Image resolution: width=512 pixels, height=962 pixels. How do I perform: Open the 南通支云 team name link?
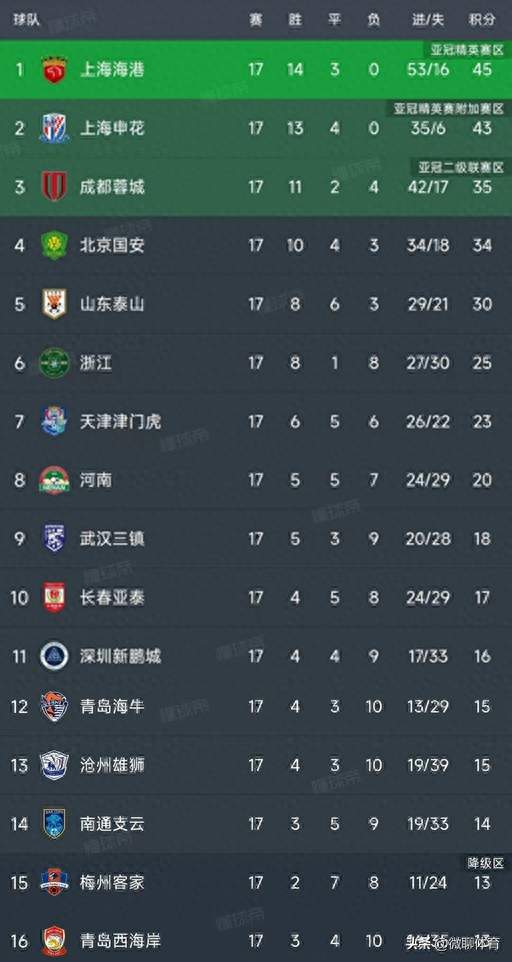tap(112, 823)
